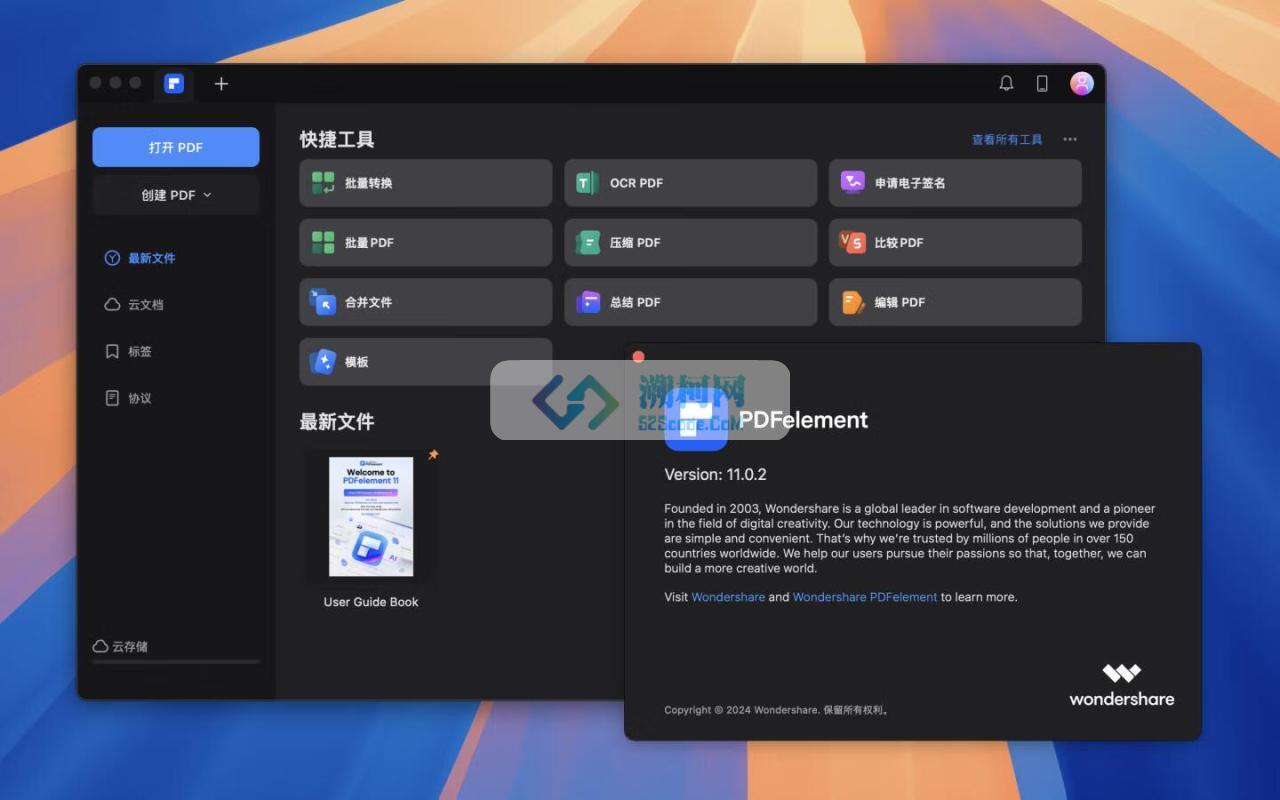Click the 快捷工具 heading
This screenshot has width=1280, height=800.
coord(337,140)
